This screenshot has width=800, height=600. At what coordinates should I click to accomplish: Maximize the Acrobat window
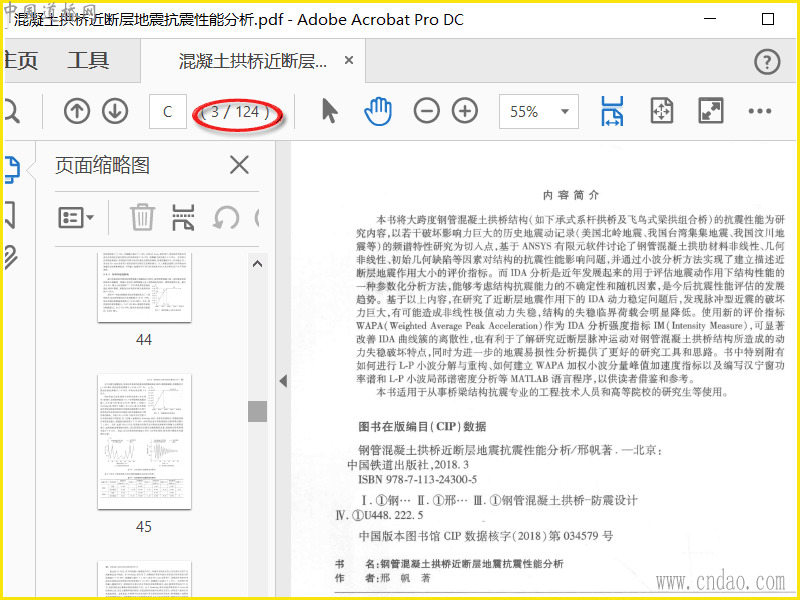[767, 19]
